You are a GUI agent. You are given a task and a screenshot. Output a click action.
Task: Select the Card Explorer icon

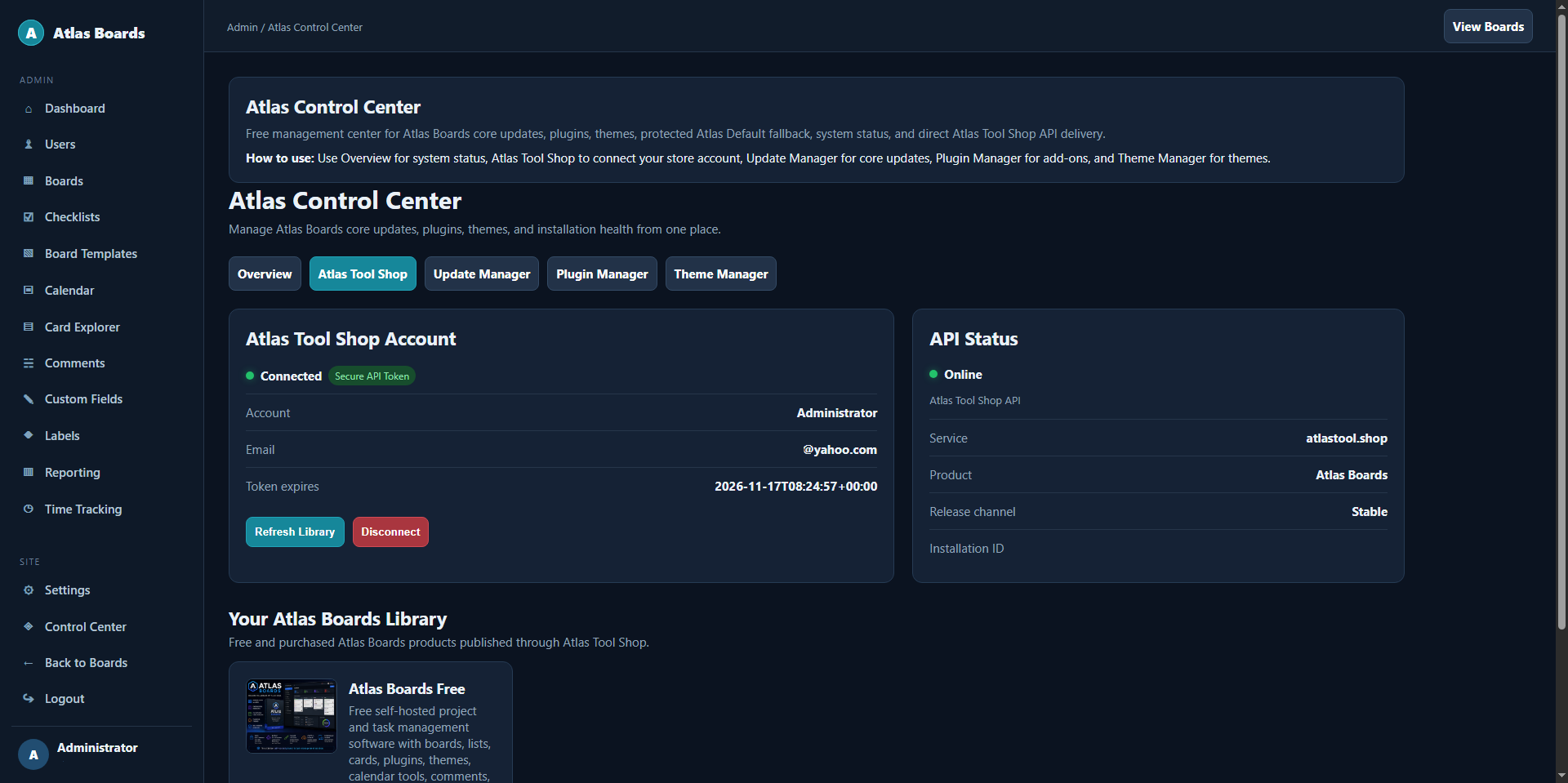29,327
